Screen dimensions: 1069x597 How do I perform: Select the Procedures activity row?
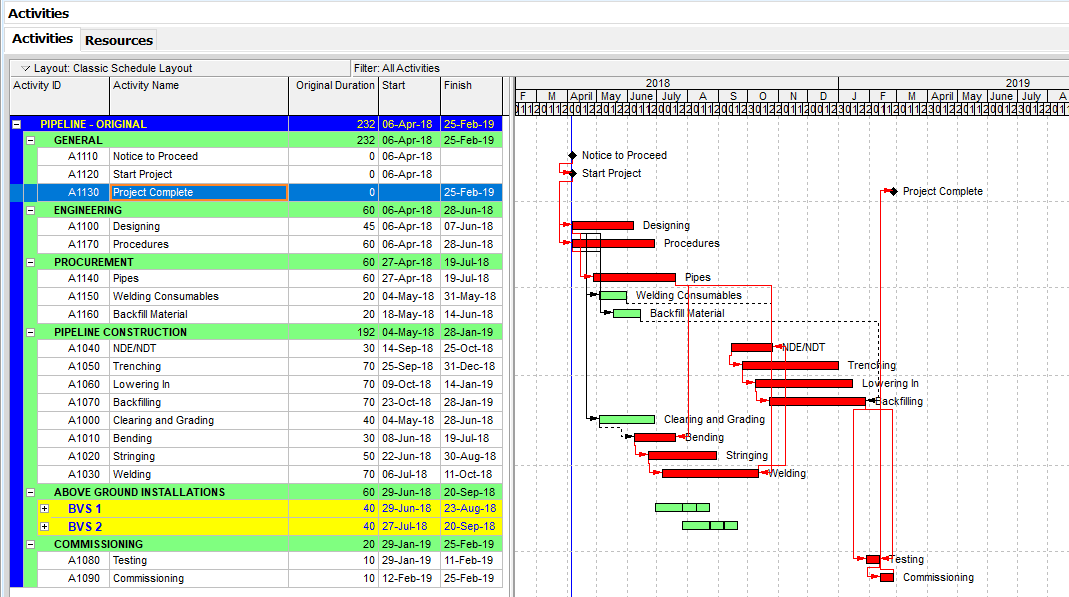click(269, 244)
